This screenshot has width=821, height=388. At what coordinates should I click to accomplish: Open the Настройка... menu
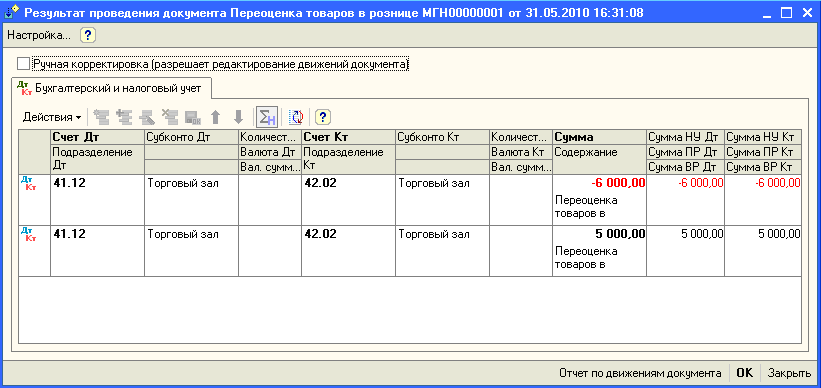38,36
